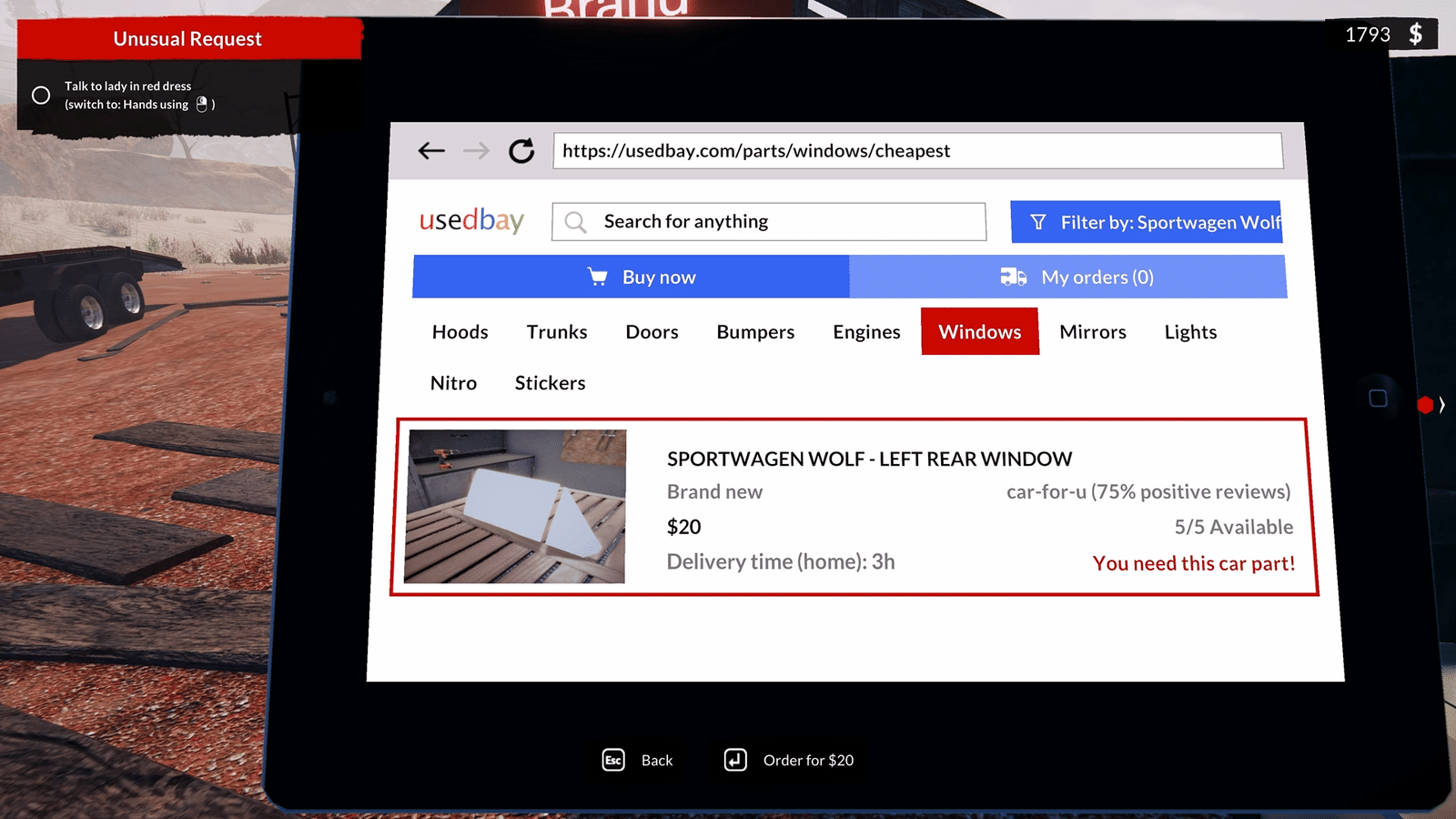Click the browser forward arrow

476,151
